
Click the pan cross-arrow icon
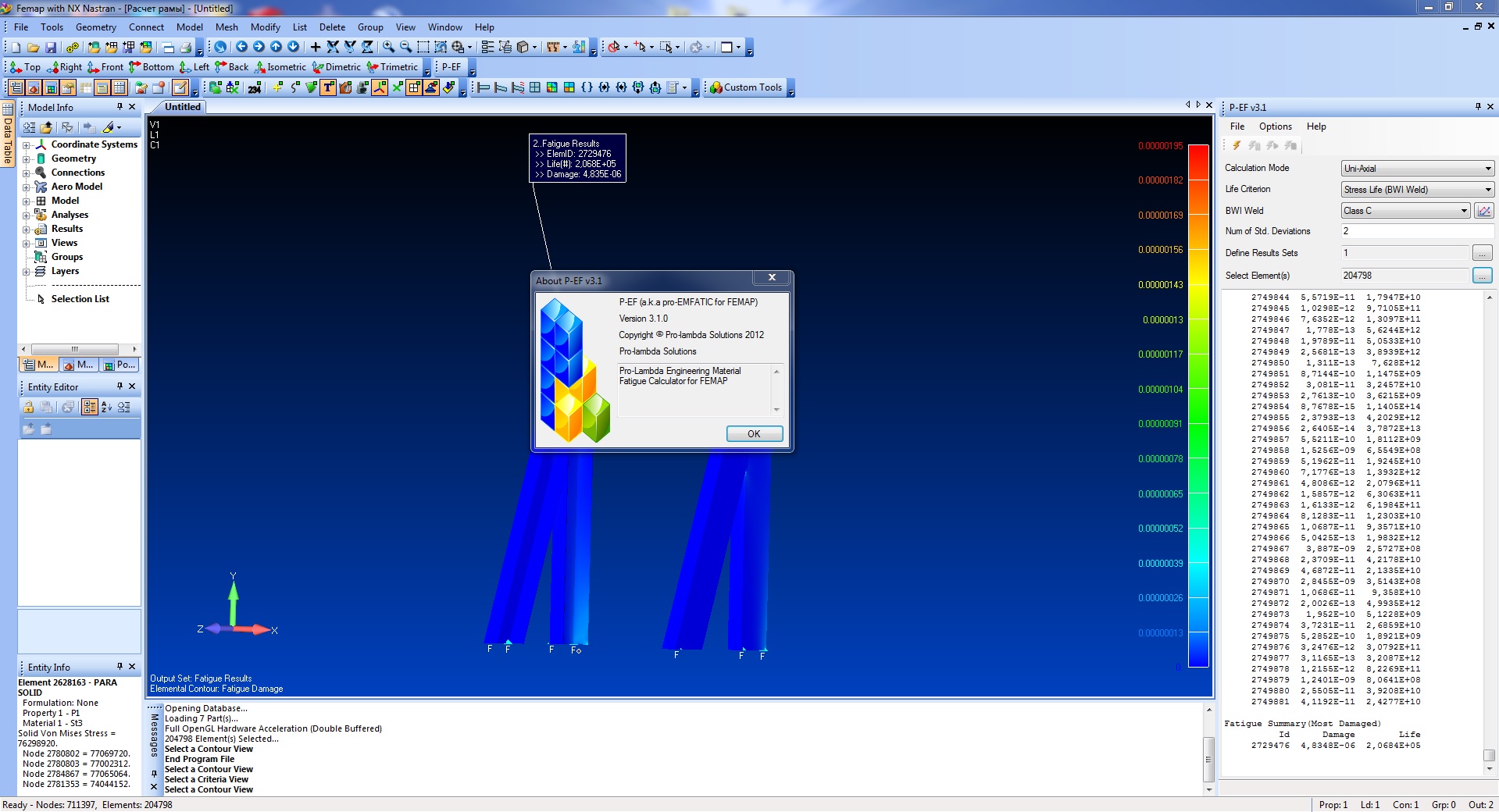click(316, 47)
